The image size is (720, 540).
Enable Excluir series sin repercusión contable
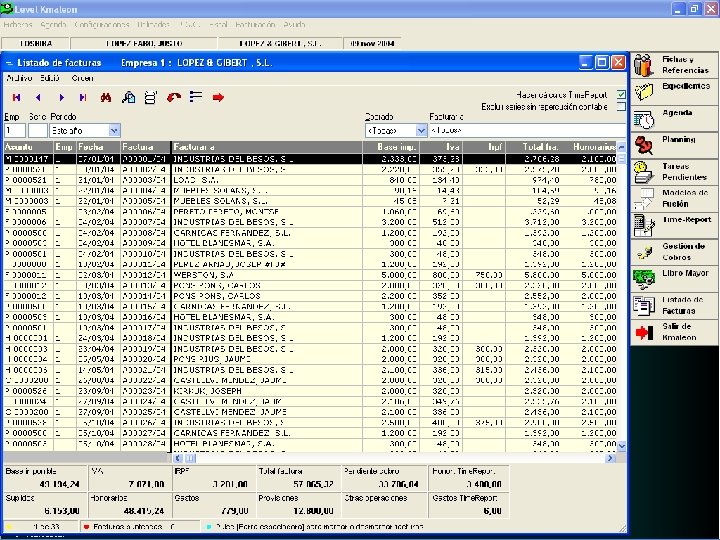click(621, 107)
